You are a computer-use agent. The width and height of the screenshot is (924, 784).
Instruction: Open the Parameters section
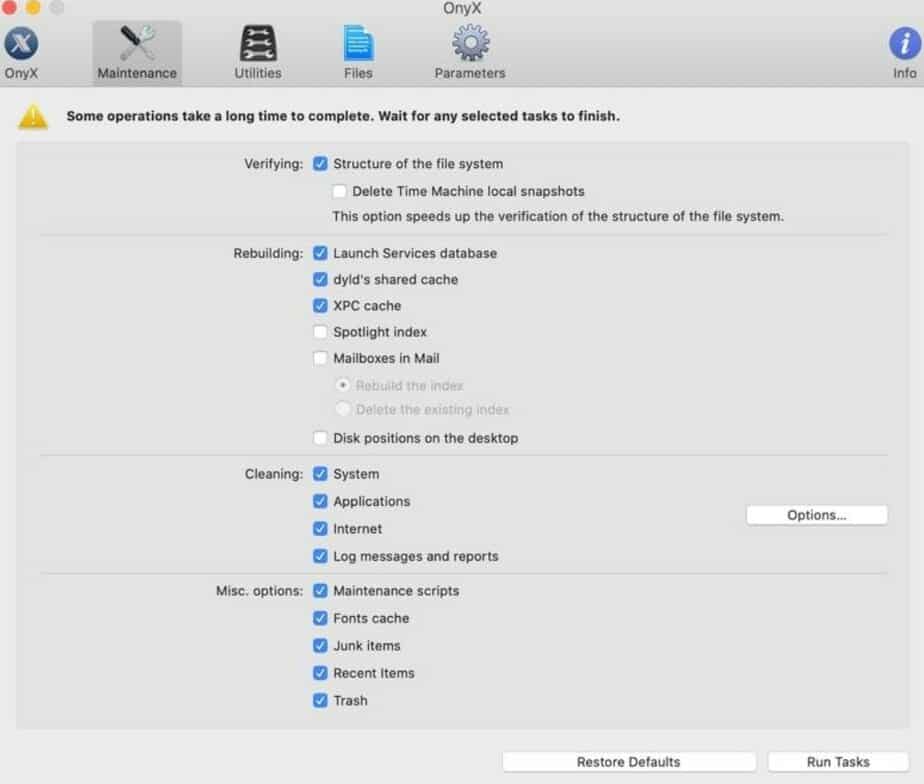click(469, 45)
